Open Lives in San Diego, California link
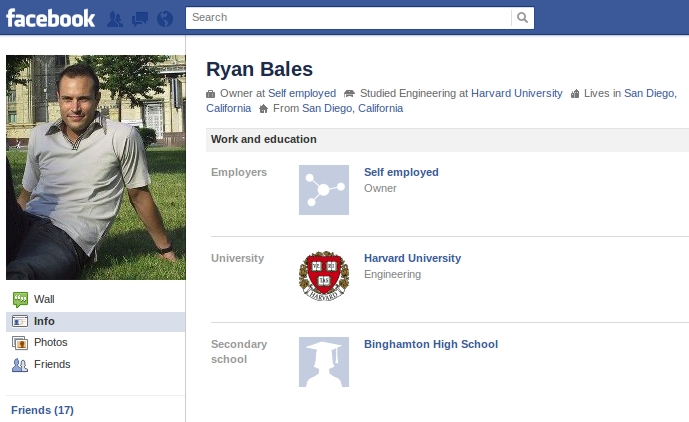This screenshot has width=689, height=422. pyautogui.click(x=650, y=93)
